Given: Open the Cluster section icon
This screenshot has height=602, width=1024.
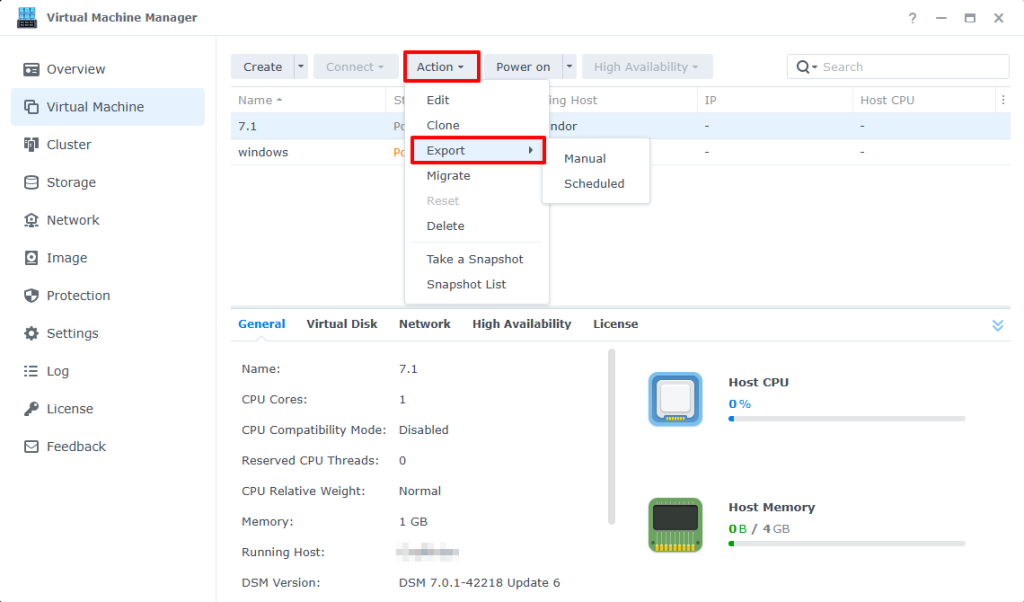Looking at the screenshot, I should (31, 145).
